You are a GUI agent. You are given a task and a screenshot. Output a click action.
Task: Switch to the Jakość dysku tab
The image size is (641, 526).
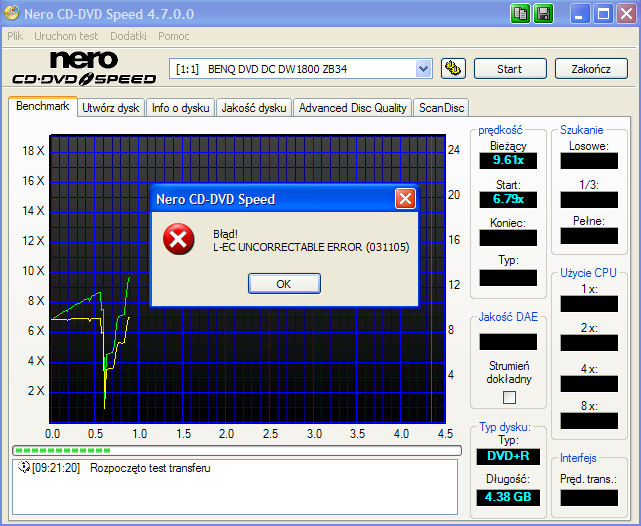click(254, 108)
